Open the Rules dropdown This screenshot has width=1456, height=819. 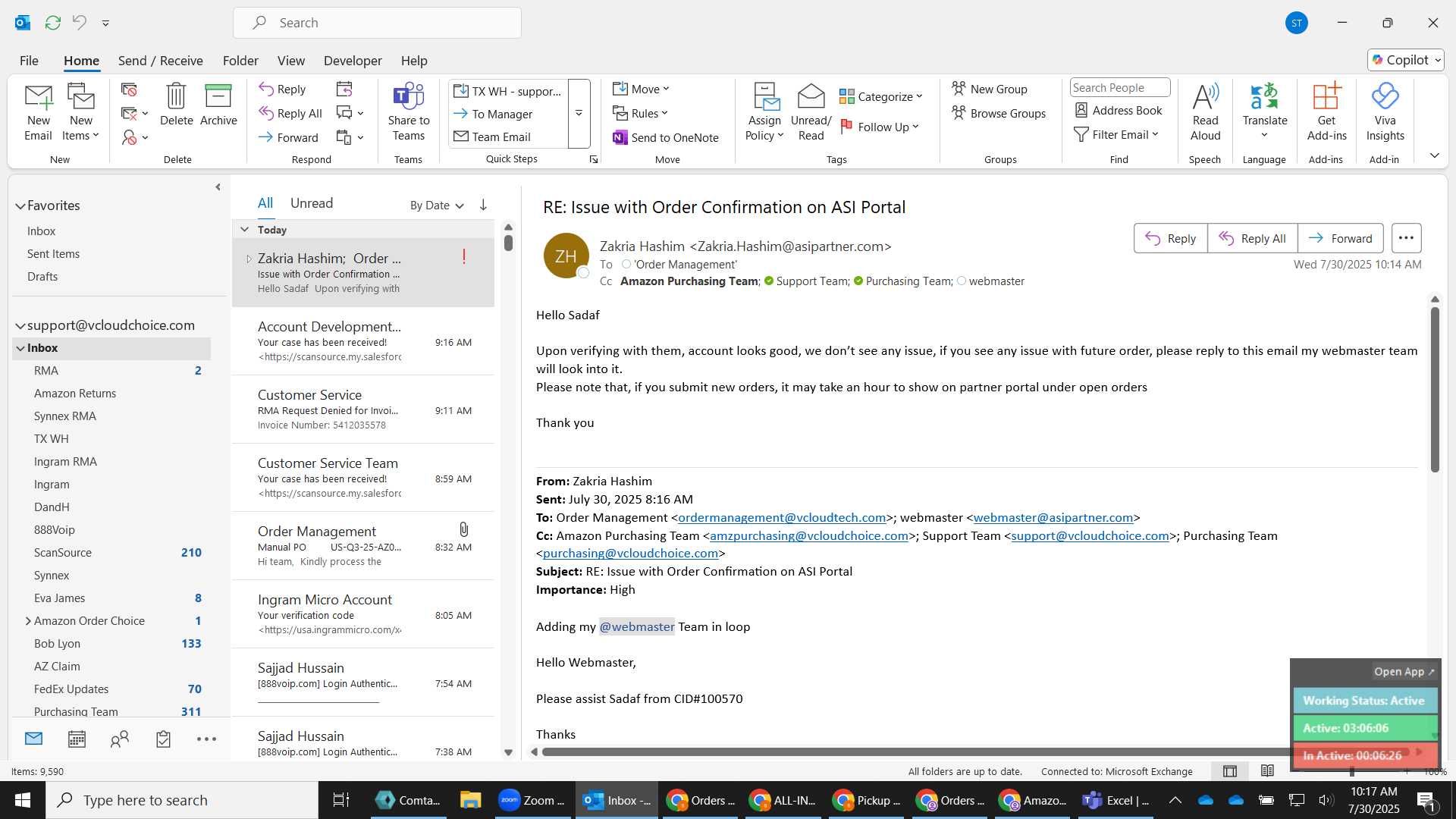click(641, 113)
